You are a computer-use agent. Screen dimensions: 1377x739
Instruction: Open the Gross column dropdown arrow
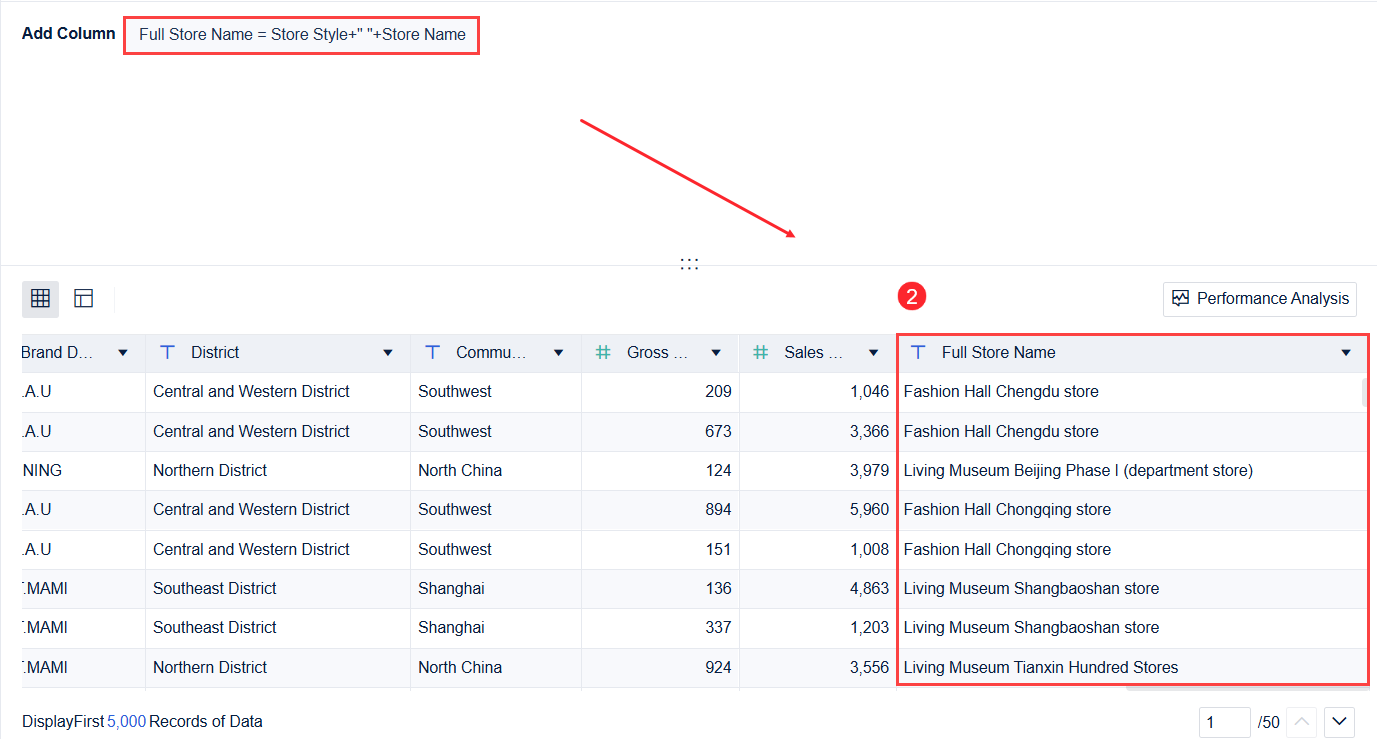pos(716,353)
